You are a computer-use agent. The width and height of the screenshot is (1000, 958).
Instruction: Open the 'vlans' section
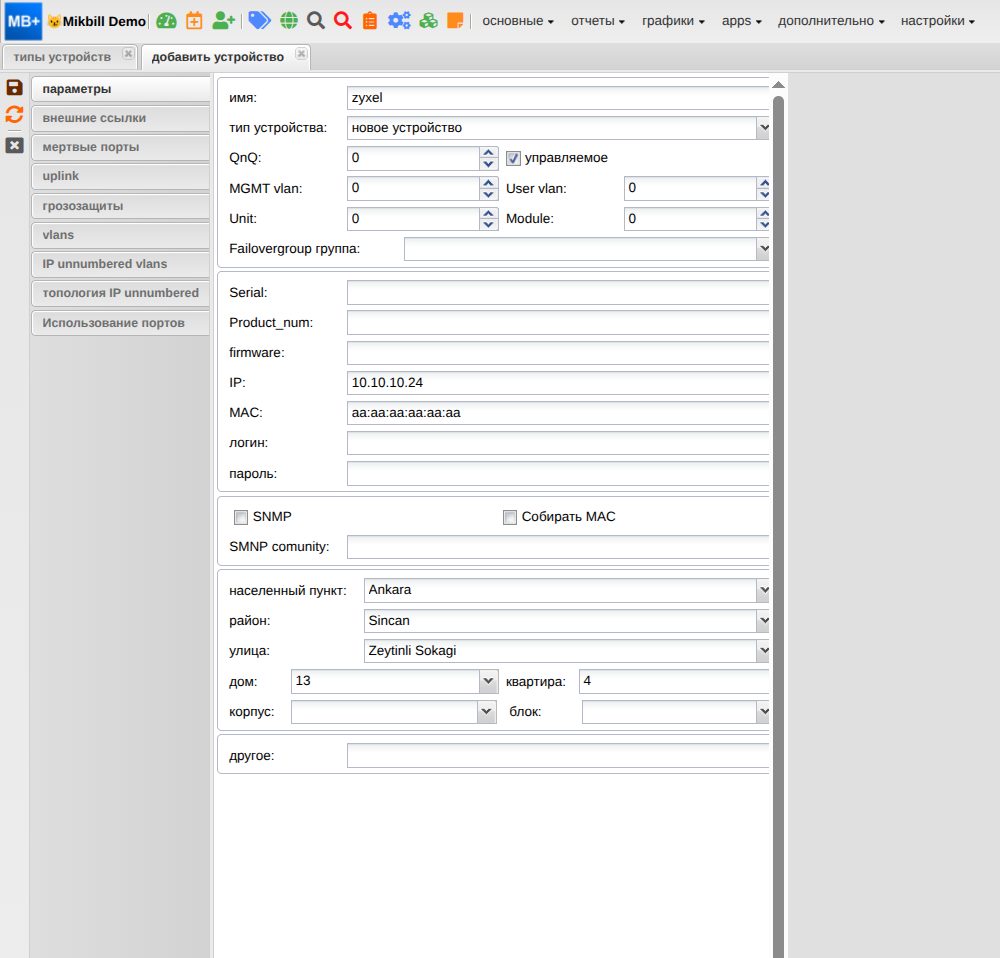[121, 235]
